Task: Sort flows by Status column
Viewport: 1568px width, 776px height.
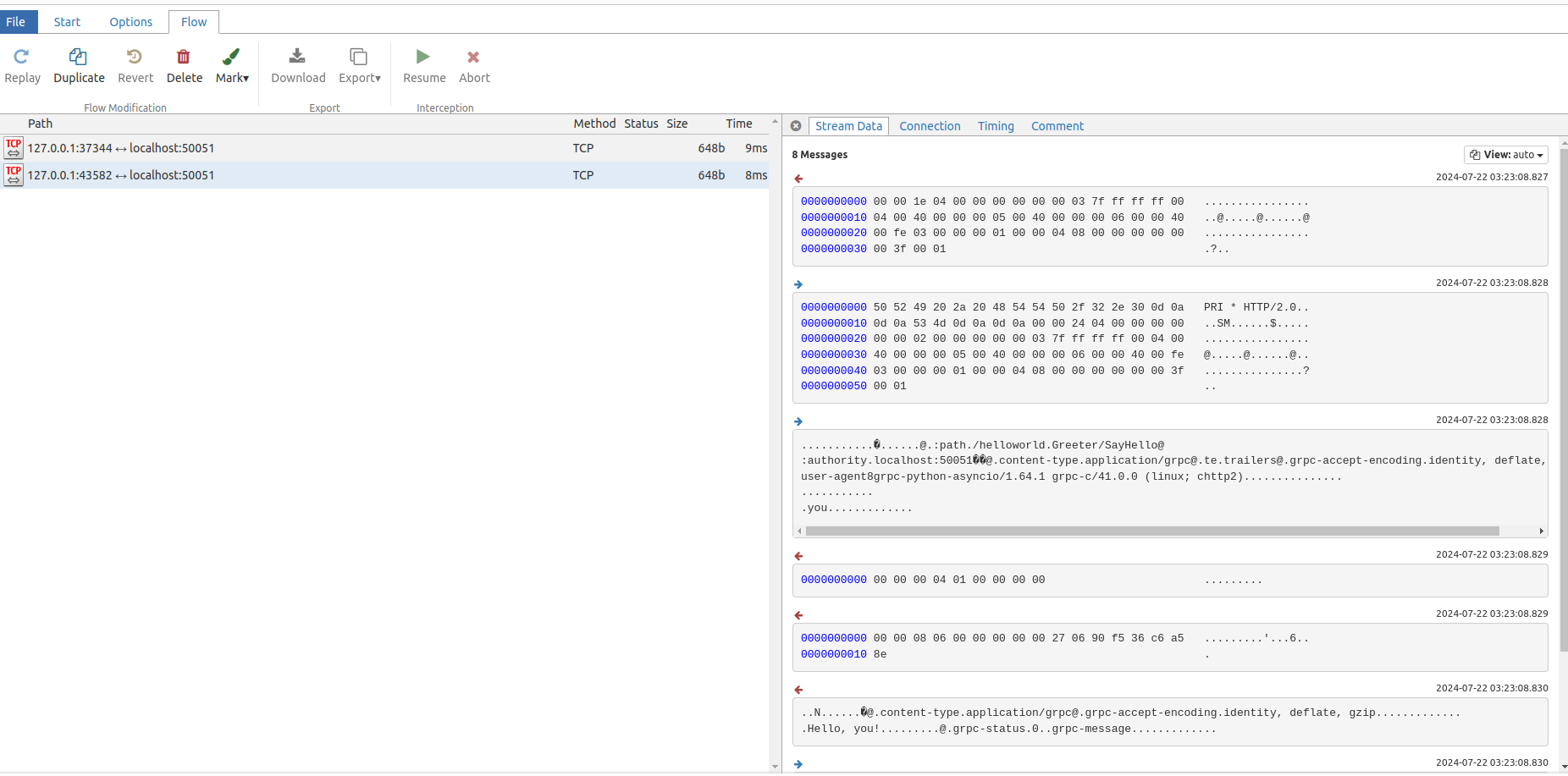Action: pos(641,124)
